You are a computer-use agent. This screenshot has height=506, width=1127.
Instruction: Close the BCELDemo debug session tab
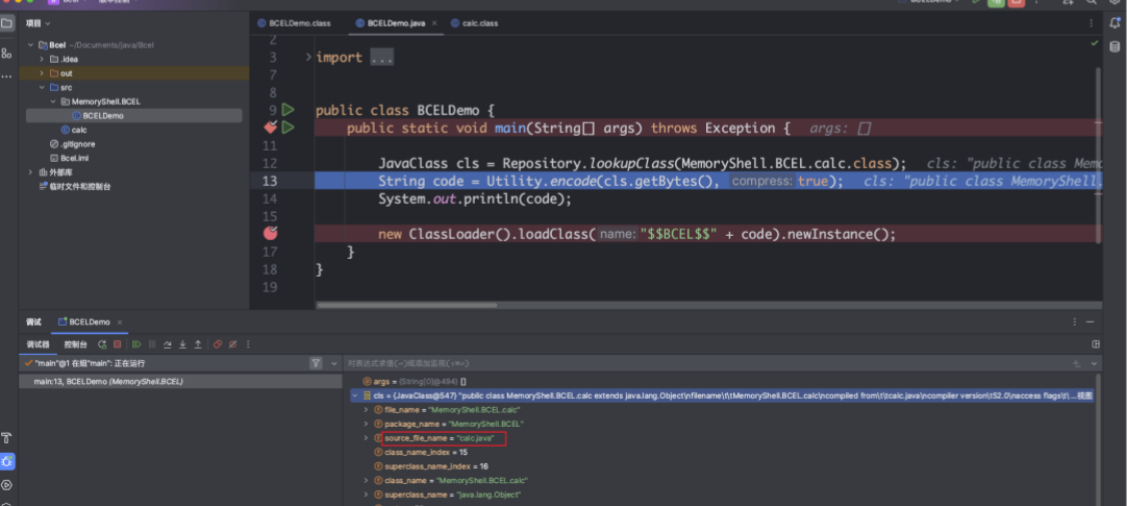[x=119, y=322]
